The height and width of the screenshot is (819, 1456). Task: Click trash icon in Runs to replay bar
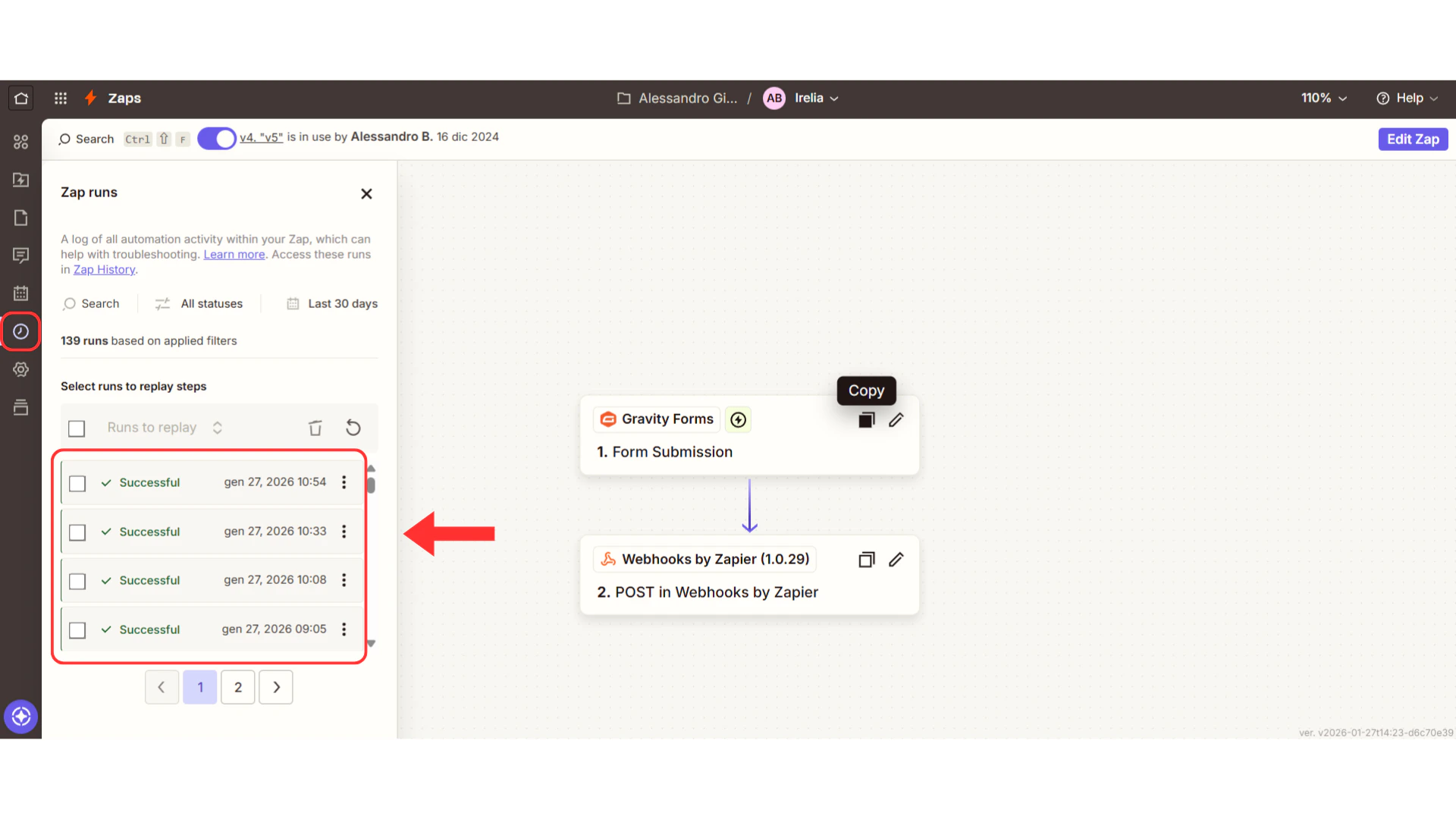click(315, 428)
